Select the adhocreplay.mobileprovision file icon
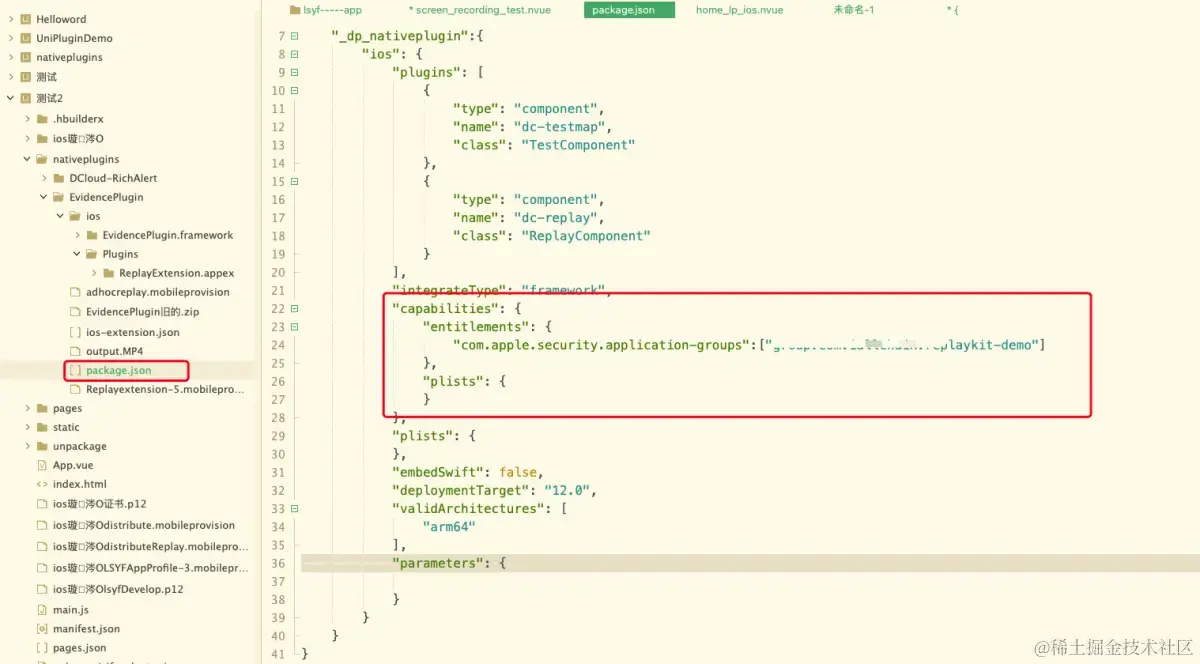Screen dimensions: 1200x664 point(74,292)
